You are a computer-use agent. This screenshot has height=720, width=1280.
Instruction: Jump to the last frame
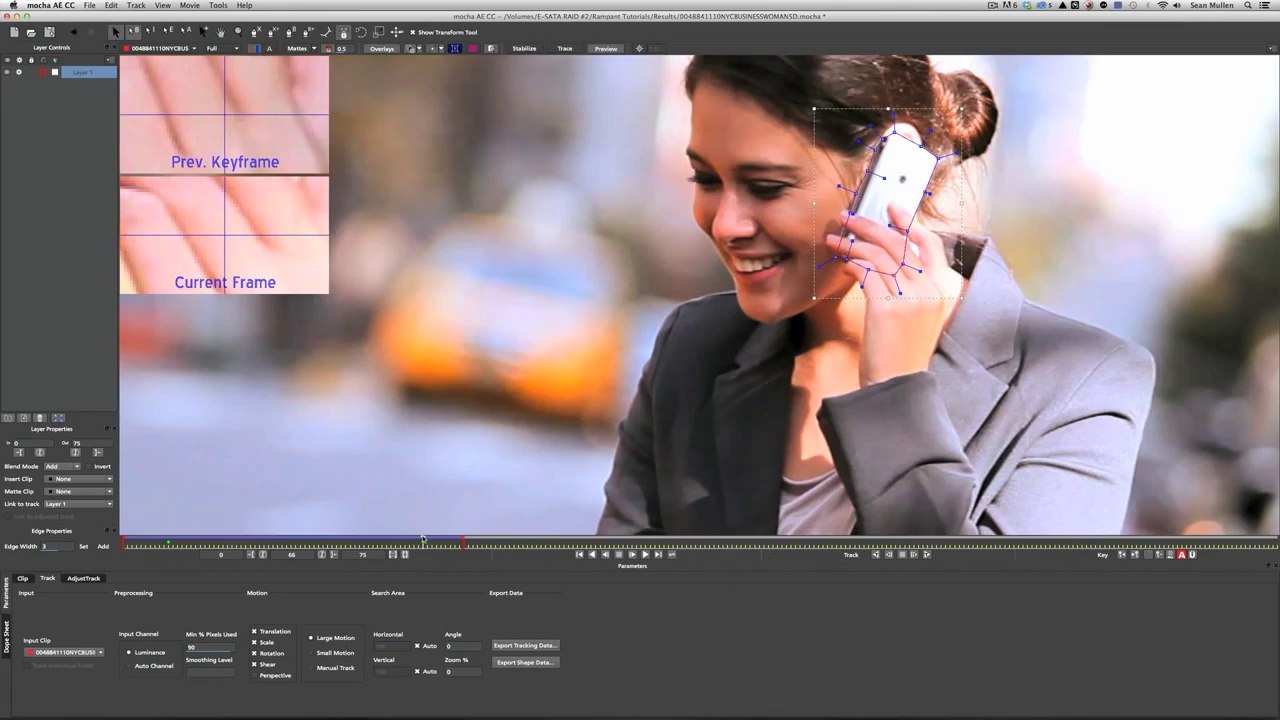(658, 554)
